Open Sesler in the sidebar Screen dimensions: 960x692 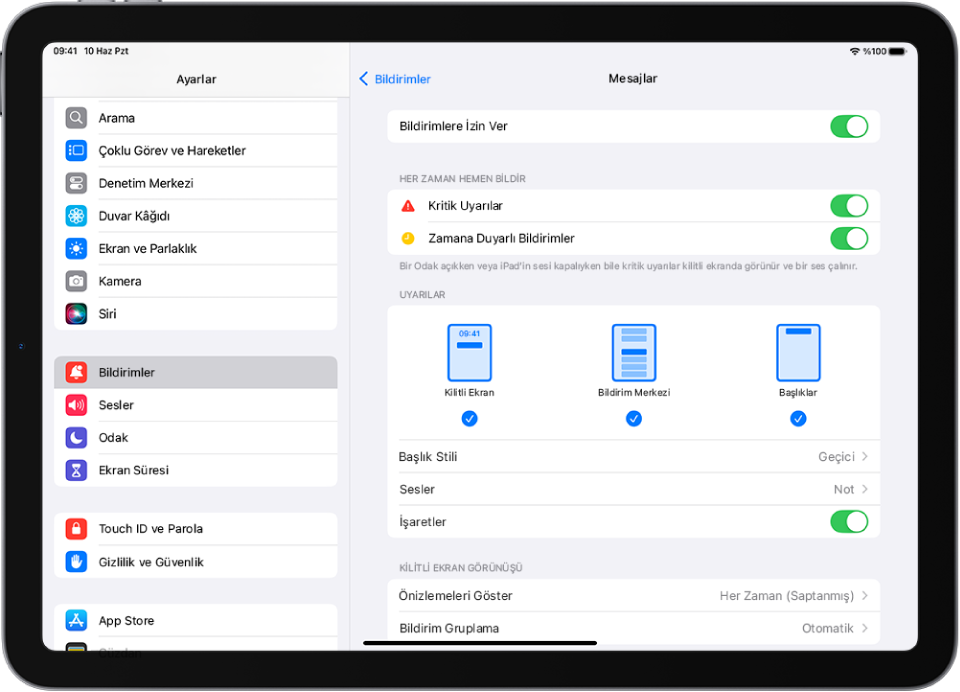click(x=195, y=405)
